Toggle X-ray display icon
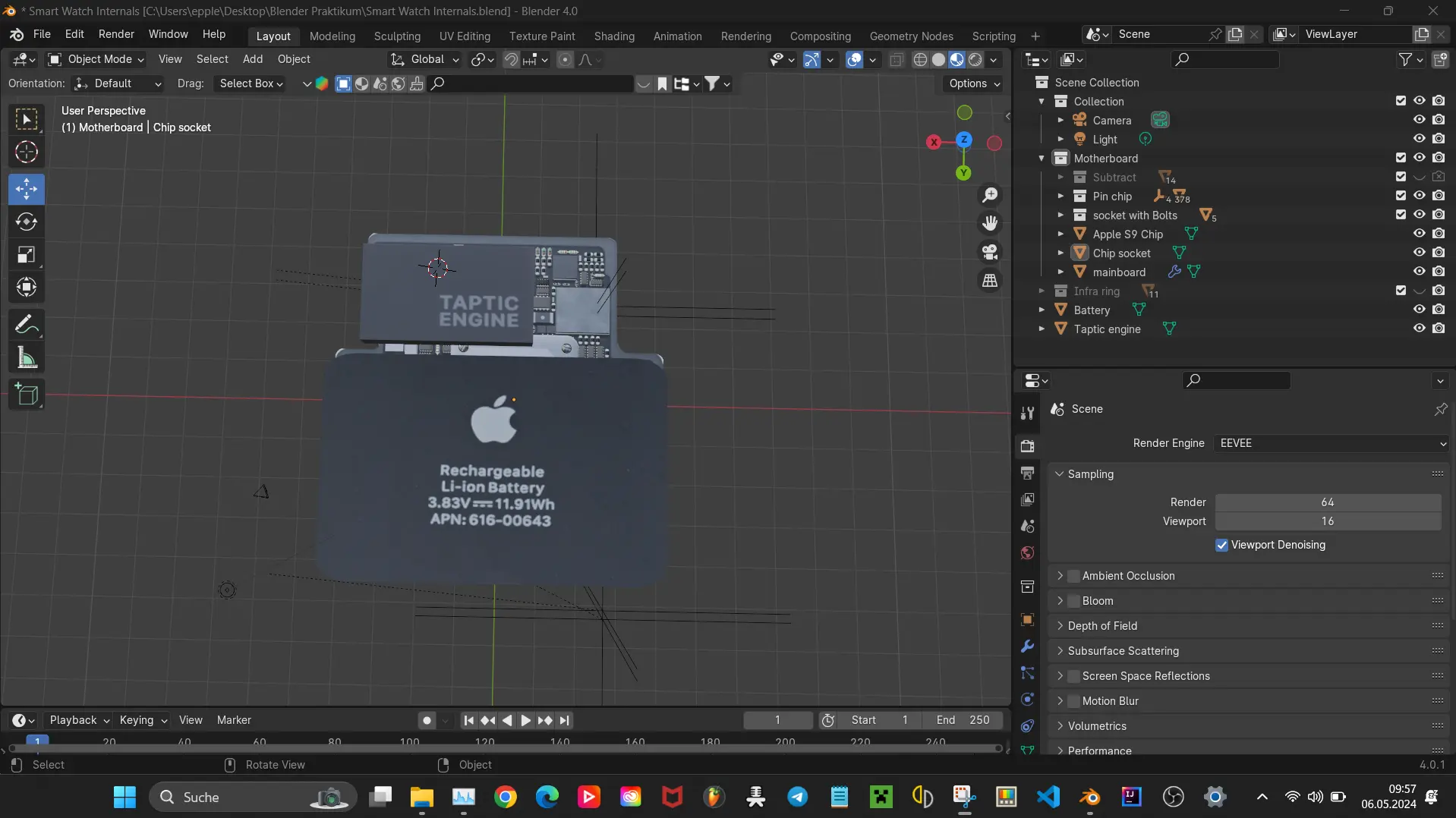 [x=897, y=59]
